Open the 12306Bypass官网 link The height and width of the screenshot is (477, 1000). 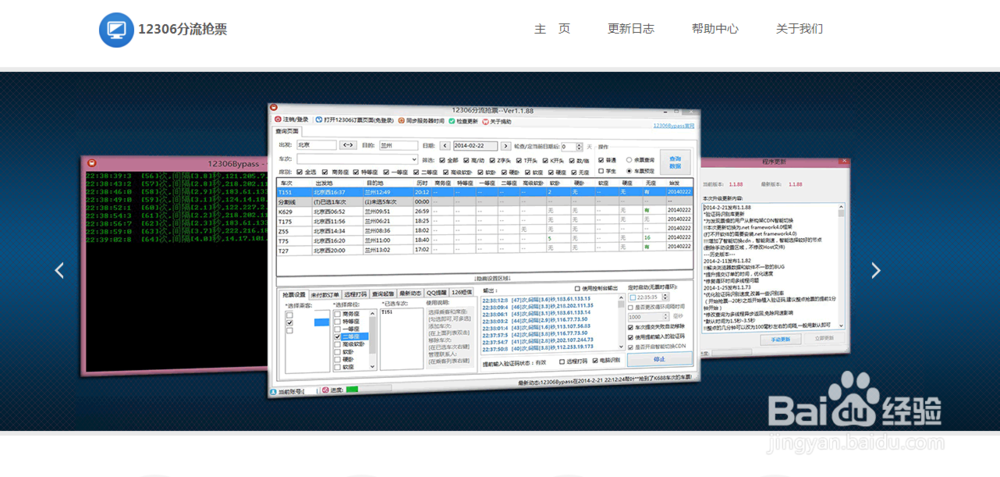[673, 126]
